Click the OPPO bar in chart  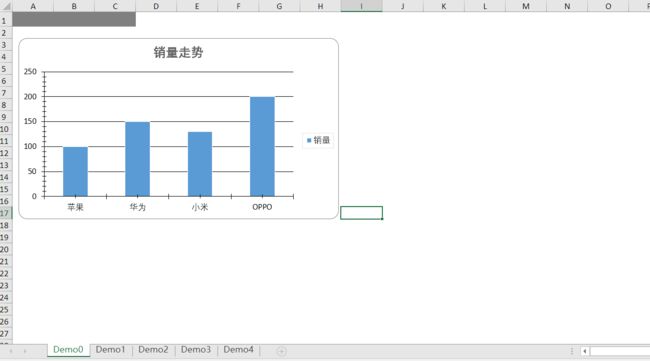262,146
